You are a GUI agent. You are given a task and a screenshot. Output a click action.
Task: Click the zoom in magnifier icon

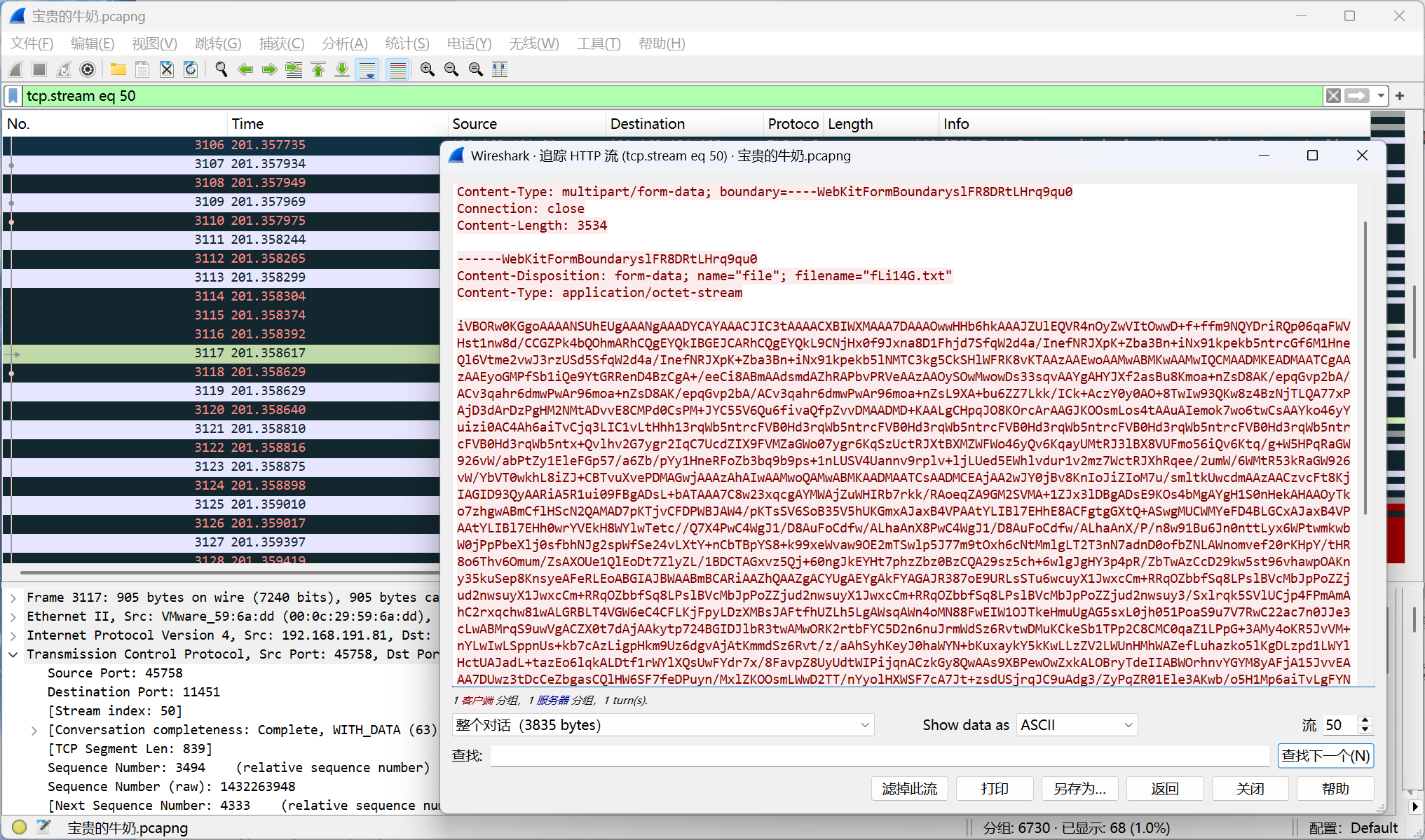[x=427, y=69]
